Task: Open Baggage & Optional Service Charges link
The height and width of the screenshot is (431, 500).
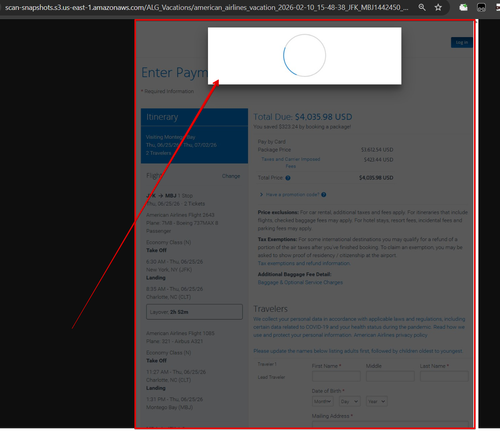Action: [x=300, y=282]
